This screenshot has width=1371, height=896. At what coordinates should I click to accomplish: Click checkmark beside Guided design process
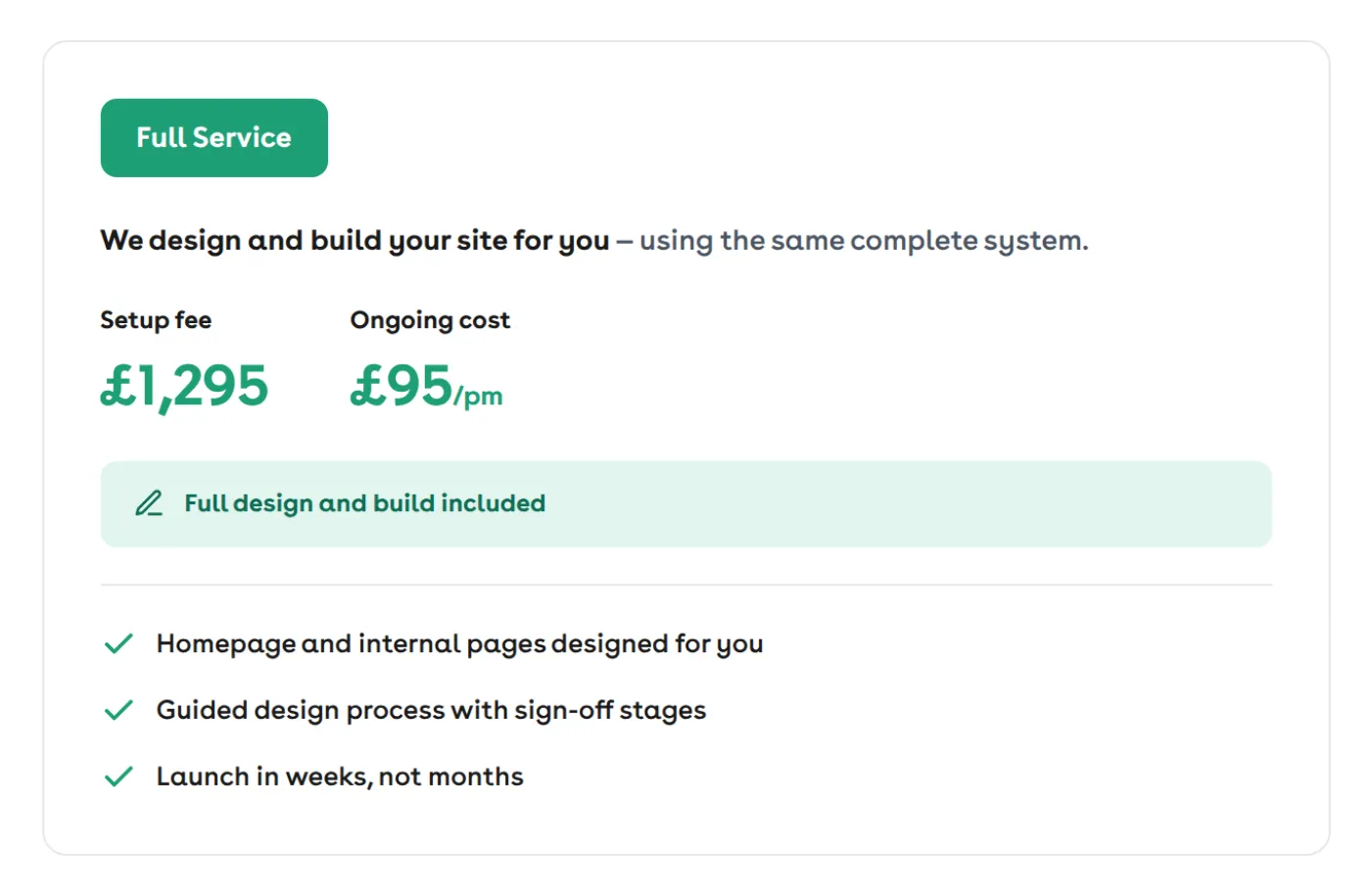(118, 710)
